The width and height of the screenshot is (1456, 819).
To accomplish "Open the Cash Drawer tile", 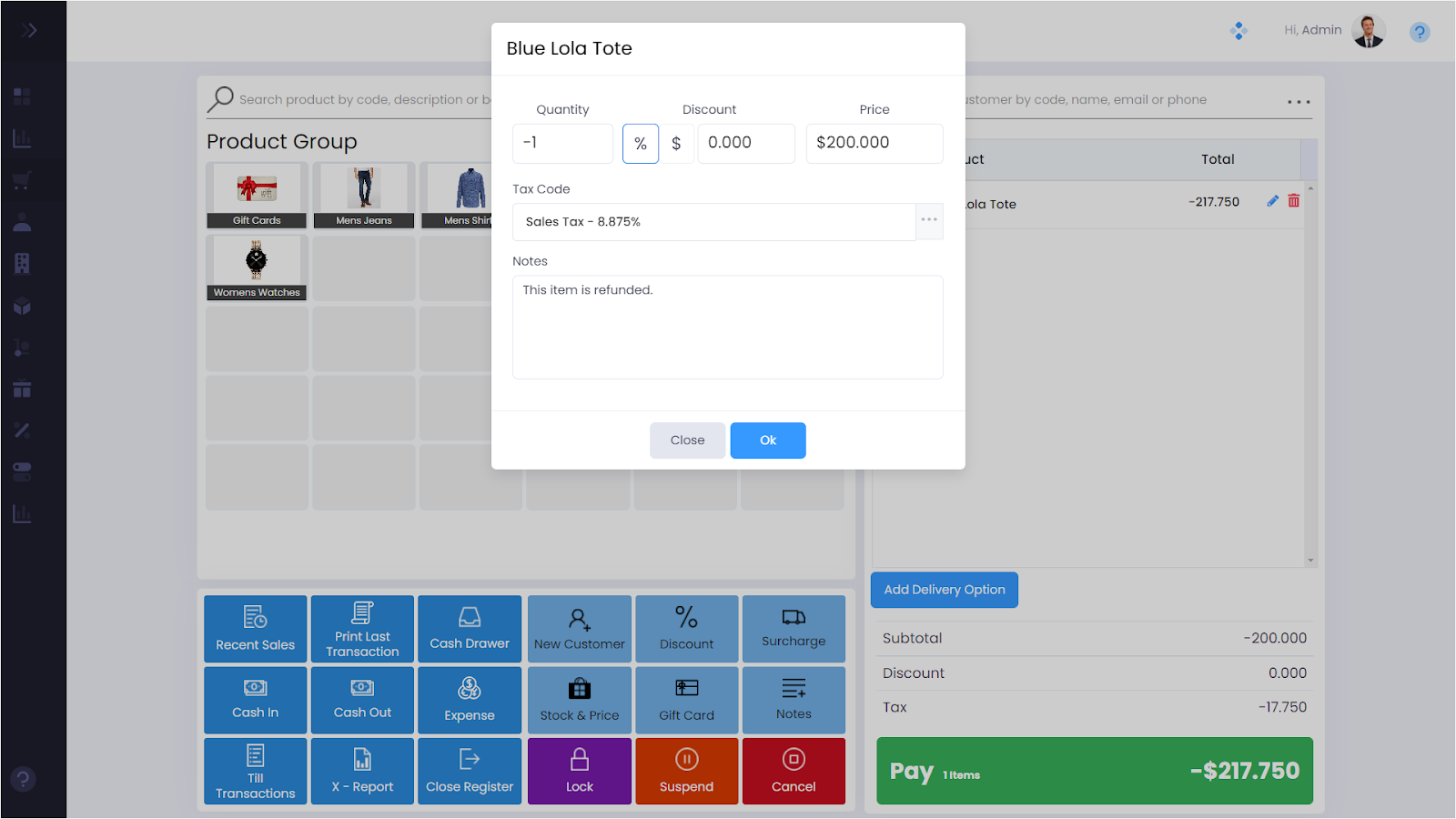I will click(x=470, y=629).
